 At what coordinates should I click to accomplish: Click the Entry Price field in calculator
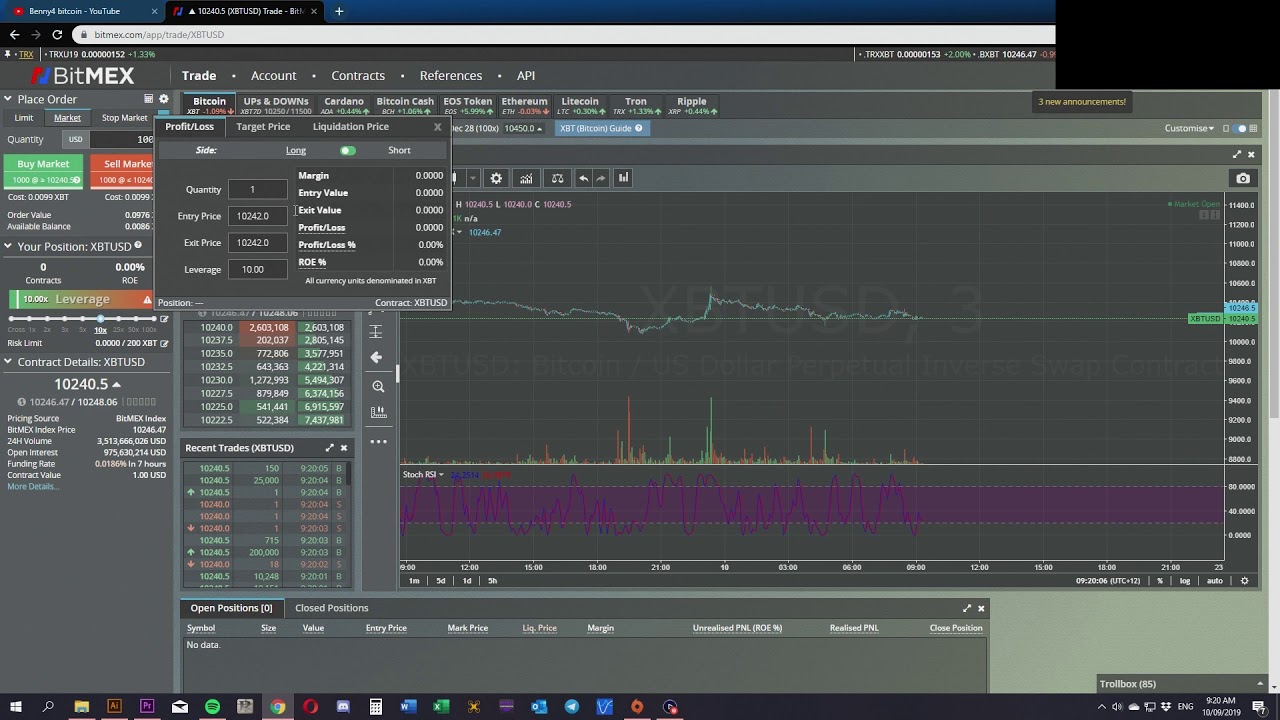pyautogui.click(x=257, y=216)
